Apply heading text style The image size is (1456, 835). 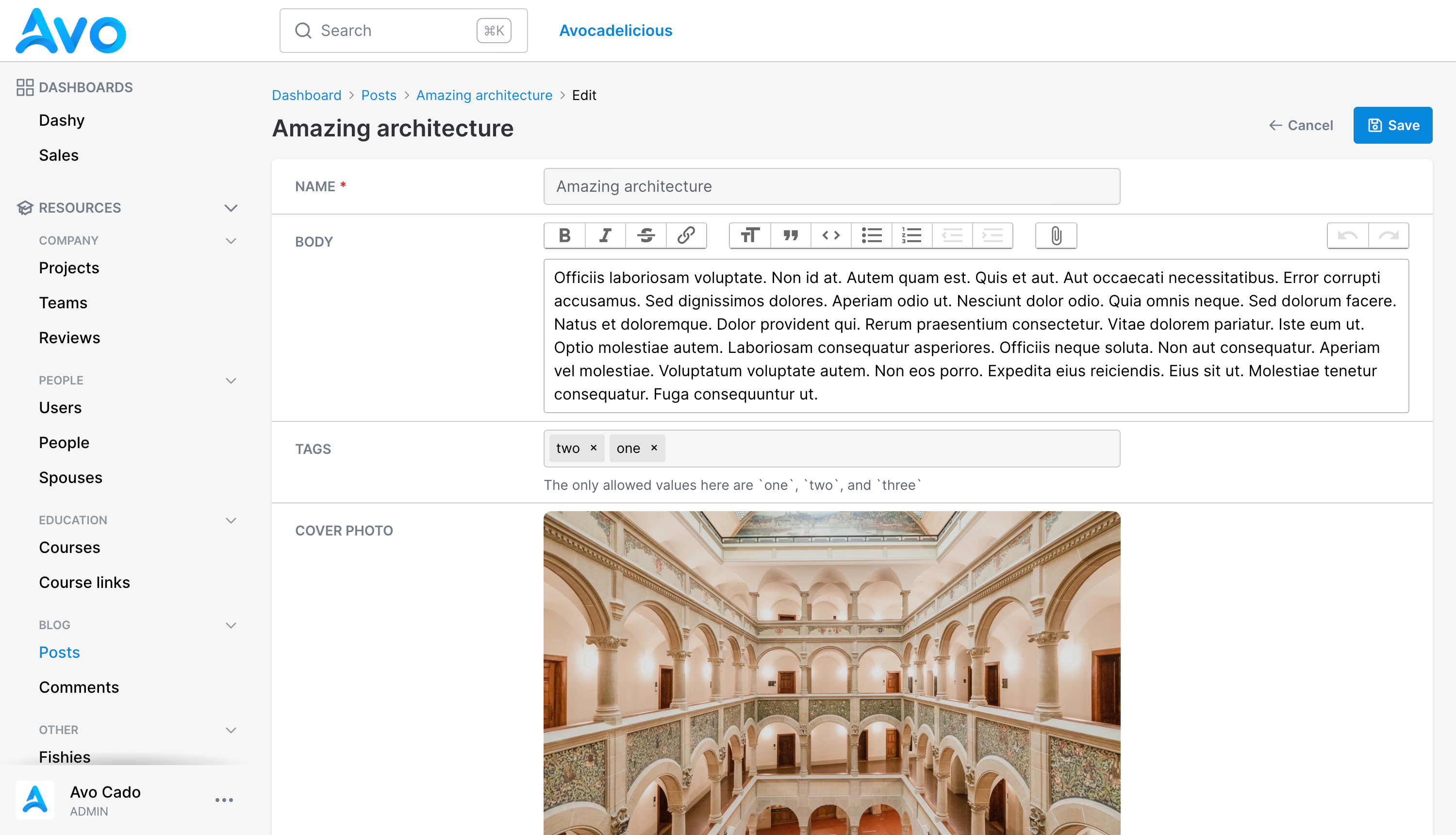click(x=750, y=236)
